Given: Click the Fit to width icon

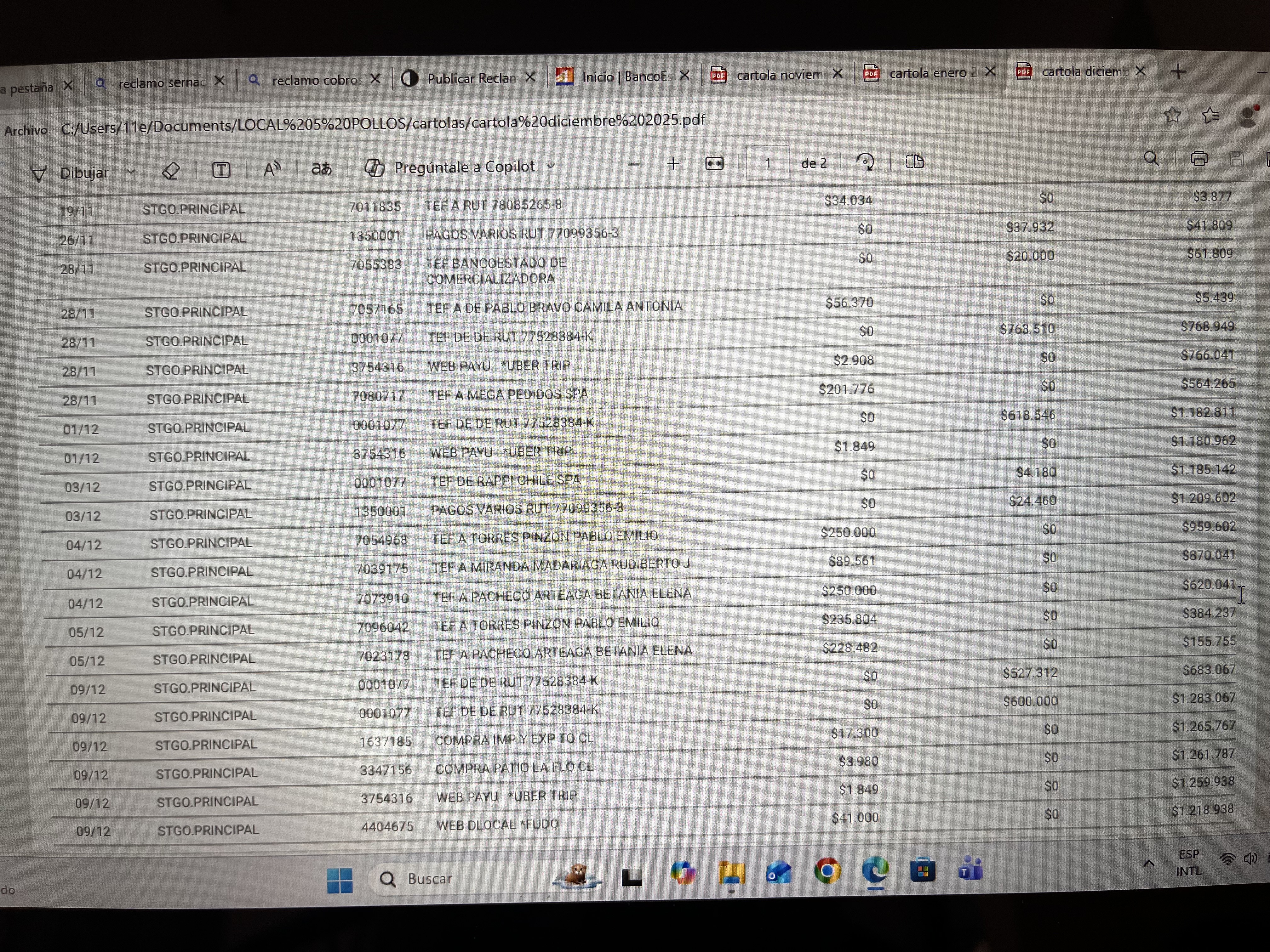Looking at the screenshot, I should (714, 163).
